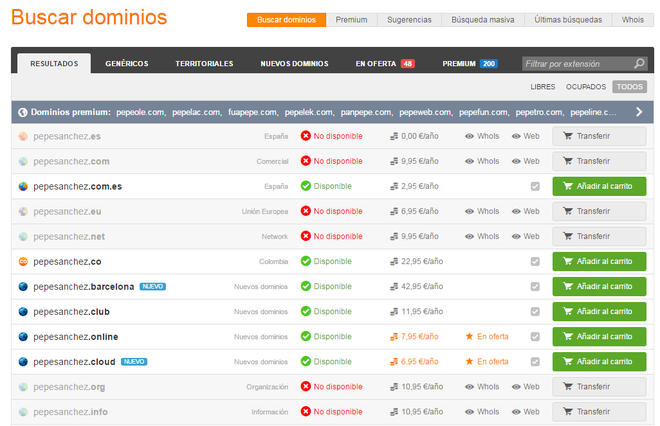Click the globe icon beside pepesanchez.barcelona

pyautogui.click(x=23, y=287)
